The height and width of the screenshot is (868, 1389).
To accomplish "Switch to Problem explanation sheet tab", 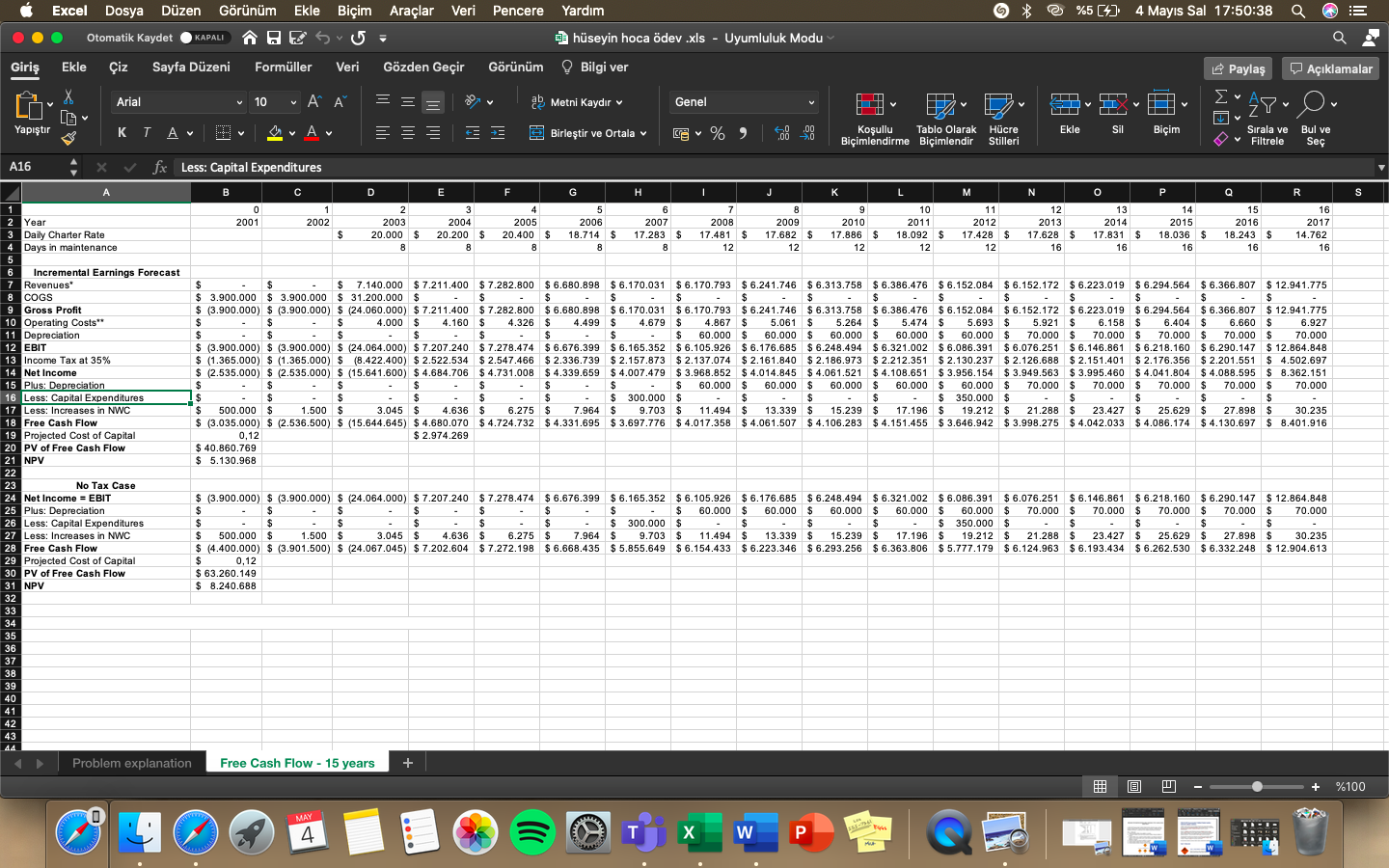I will (132, 763).
